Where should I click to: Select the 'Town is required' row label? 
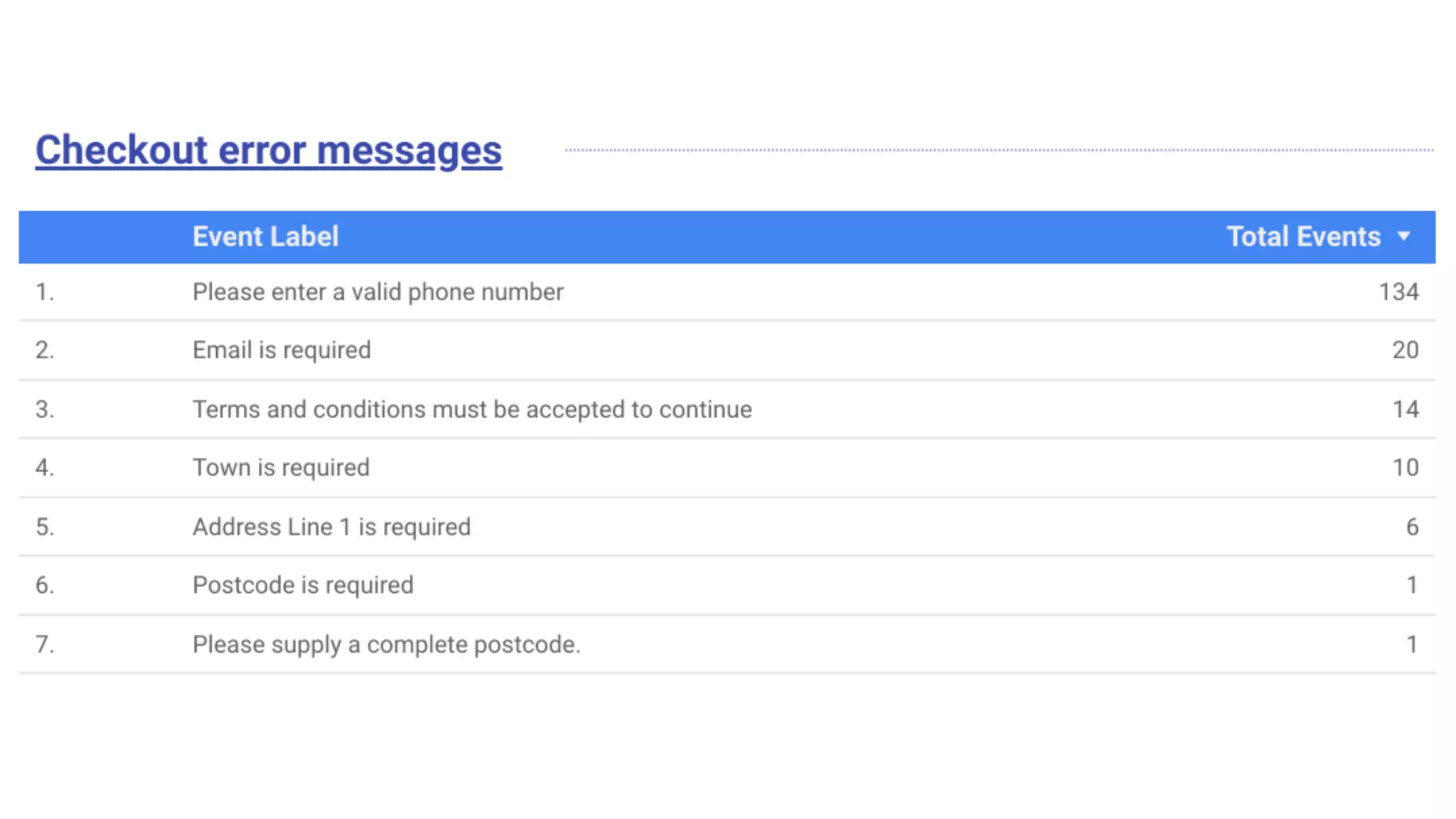click(281, 468)
